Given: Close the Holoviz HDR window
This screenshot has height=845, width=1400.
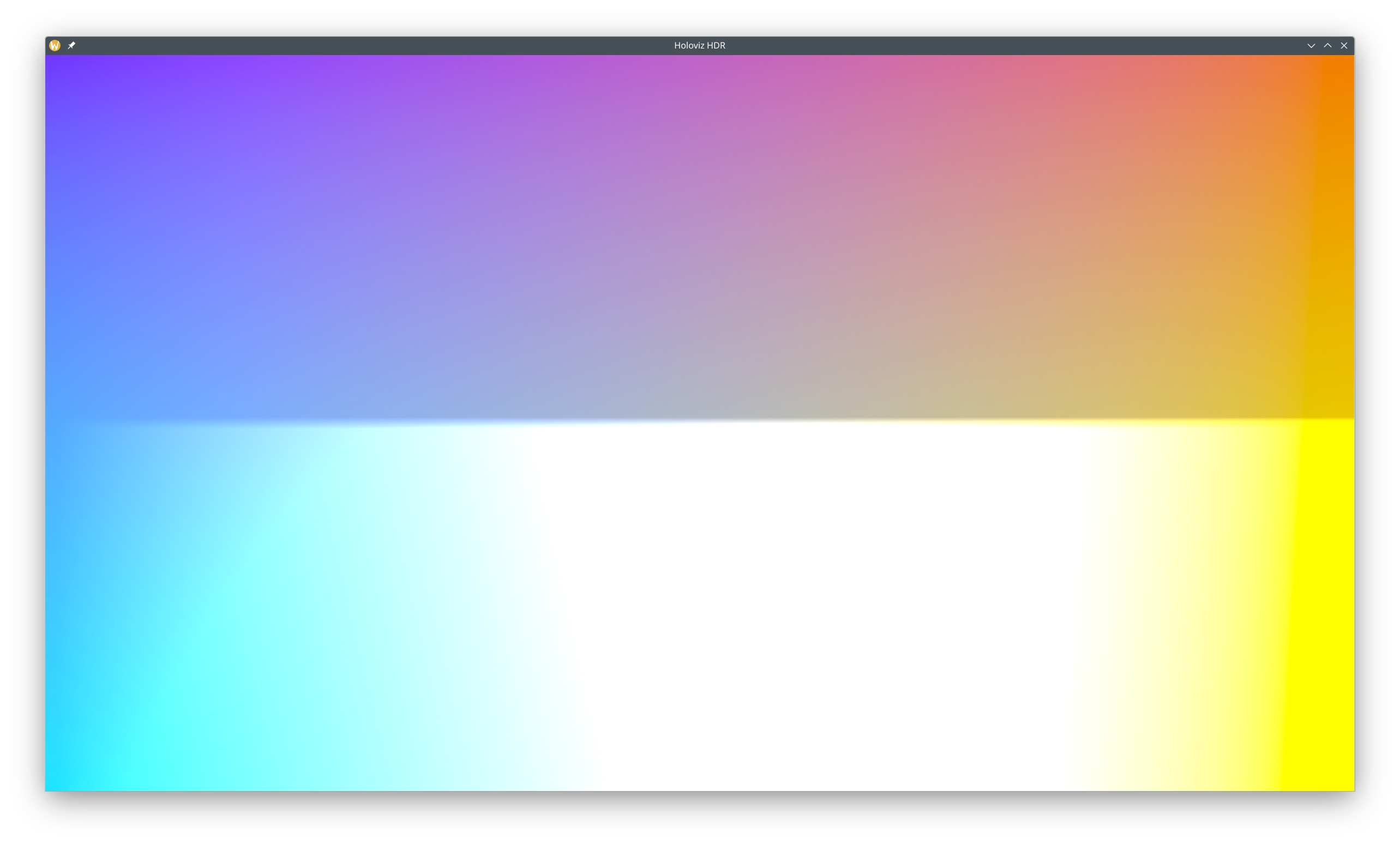Looking at the screenshot, I should (x=1344, y=45).
